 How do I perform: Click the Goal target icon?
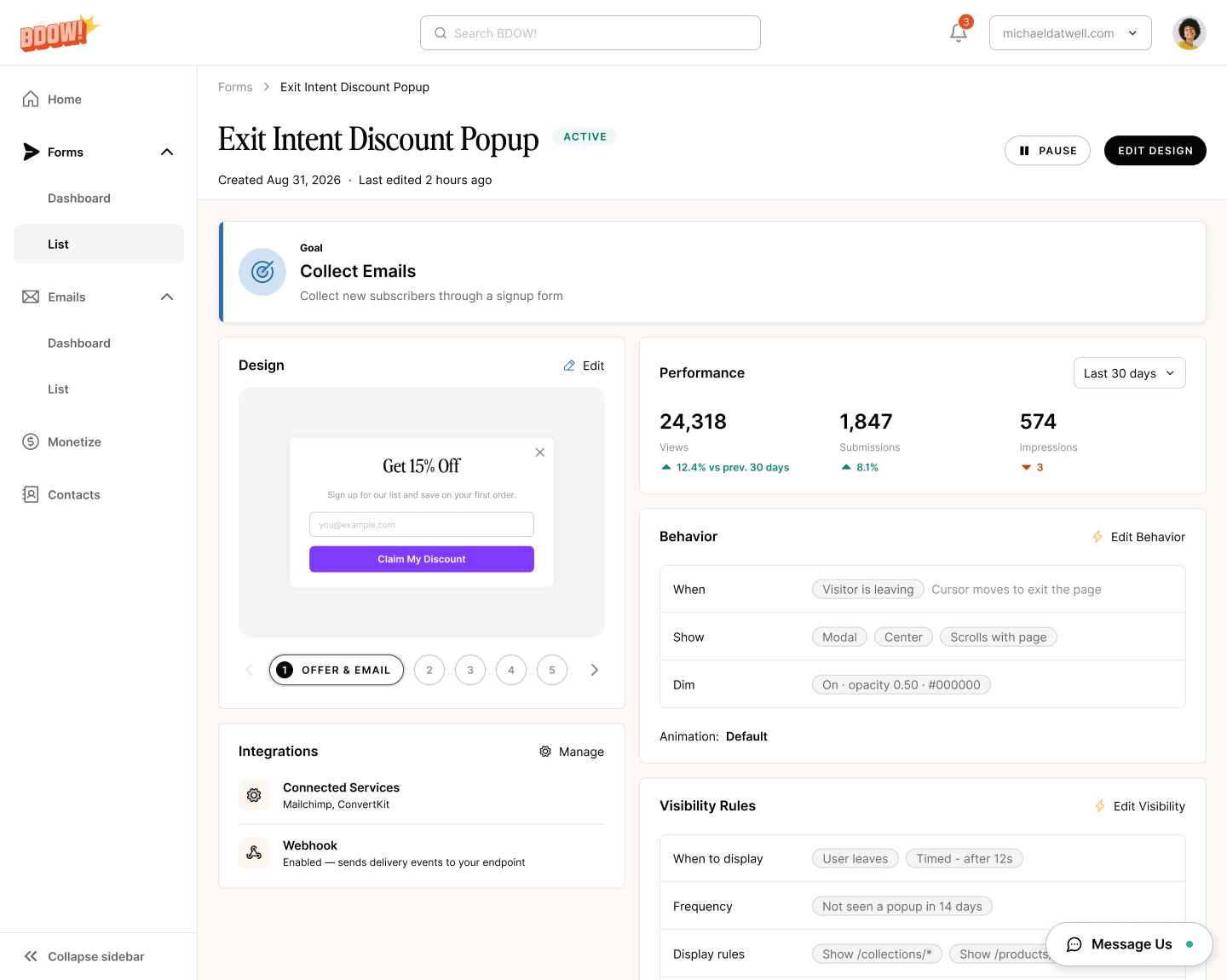coord(262,272)
